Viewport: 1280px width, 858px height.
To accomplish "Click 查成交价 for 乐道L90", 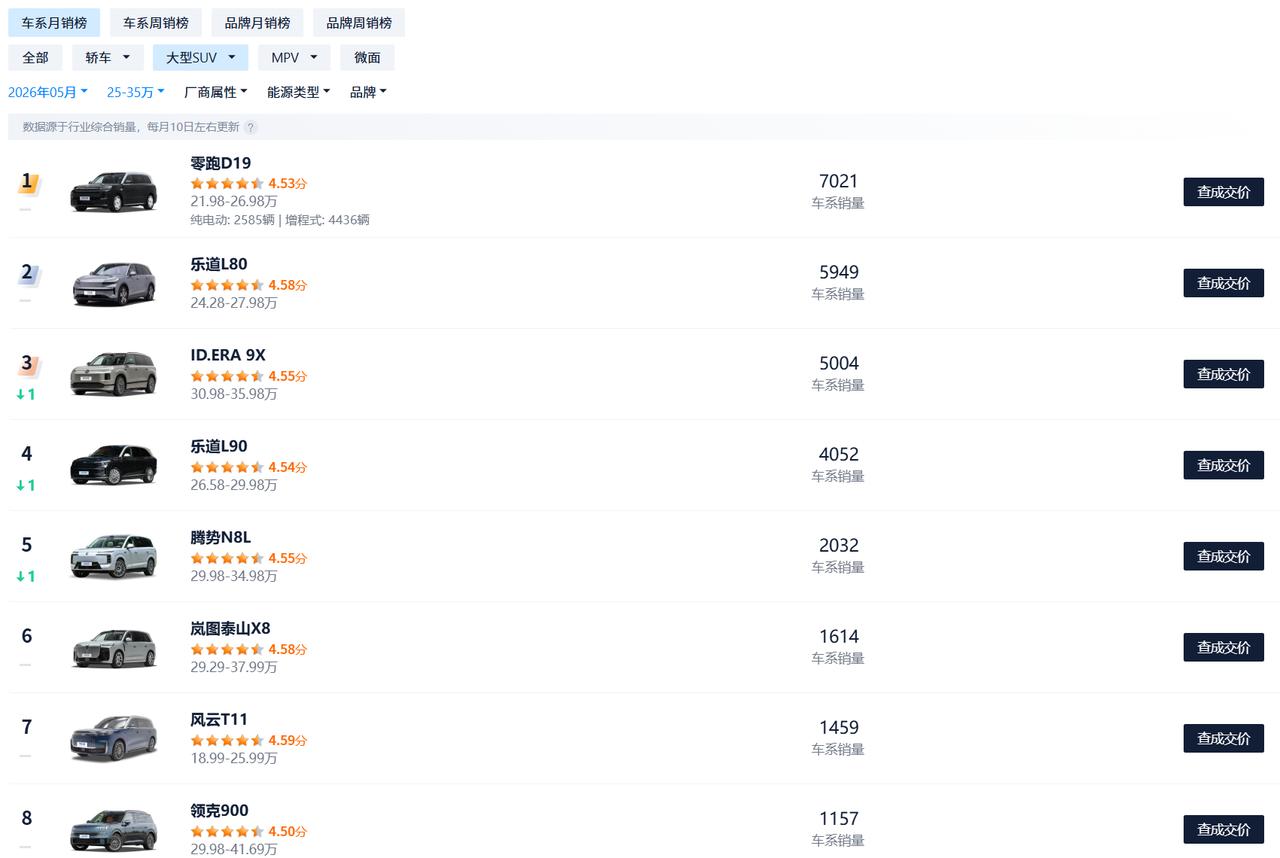I will (x=1223, y=465).
